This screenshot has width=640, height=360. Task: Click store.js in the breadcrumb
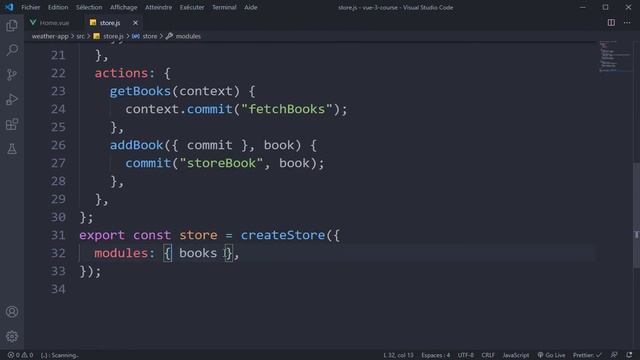pos(109,36)
